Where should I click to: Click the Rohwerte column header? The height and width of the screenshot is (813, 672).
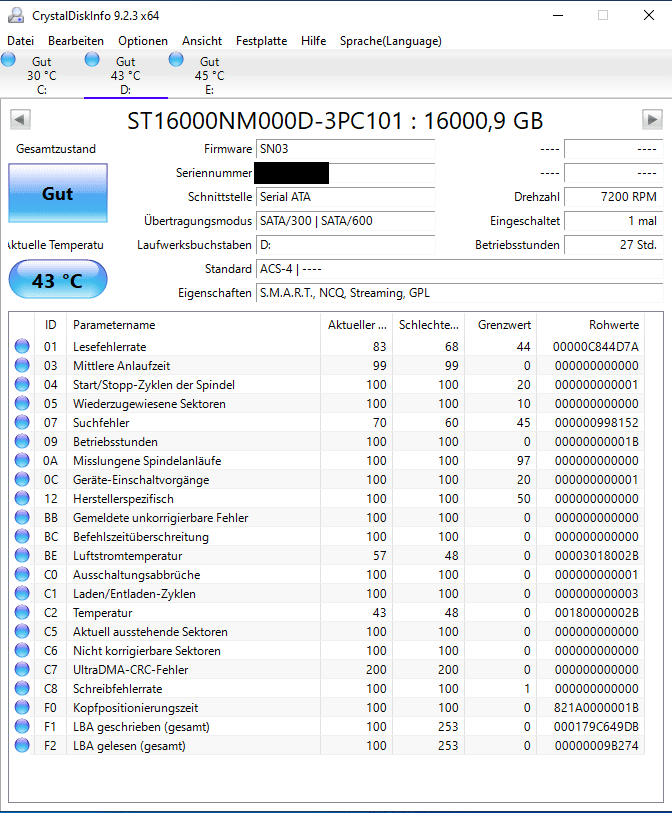point(591,325)
